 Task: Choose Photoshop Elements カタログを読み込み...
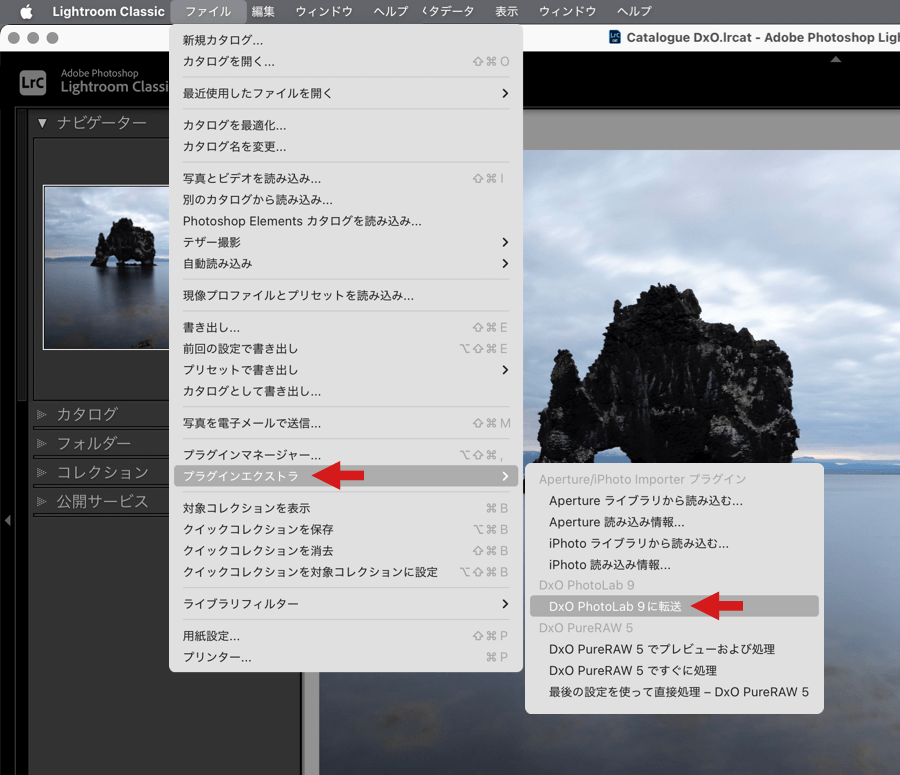click(x=346, y=221)
